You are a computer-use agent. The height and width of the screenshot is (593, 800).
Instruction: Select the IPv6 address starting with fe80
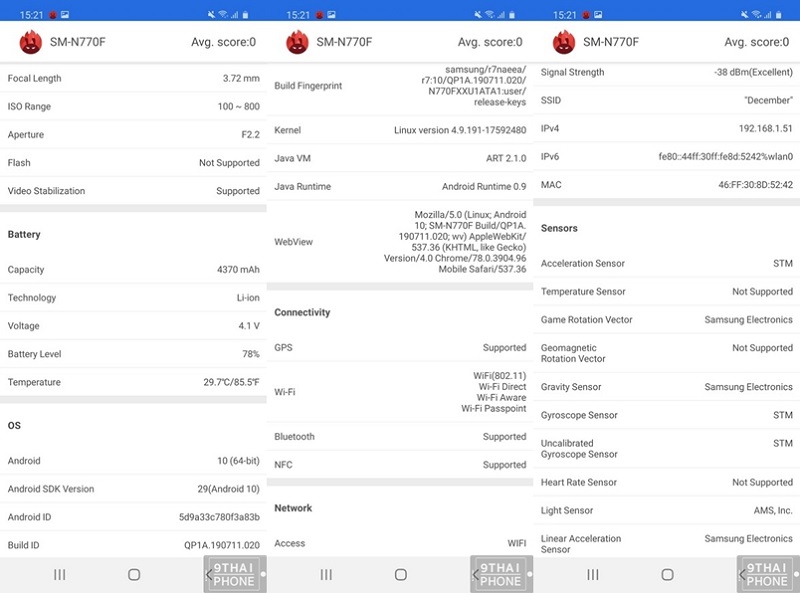coord(726,157)
